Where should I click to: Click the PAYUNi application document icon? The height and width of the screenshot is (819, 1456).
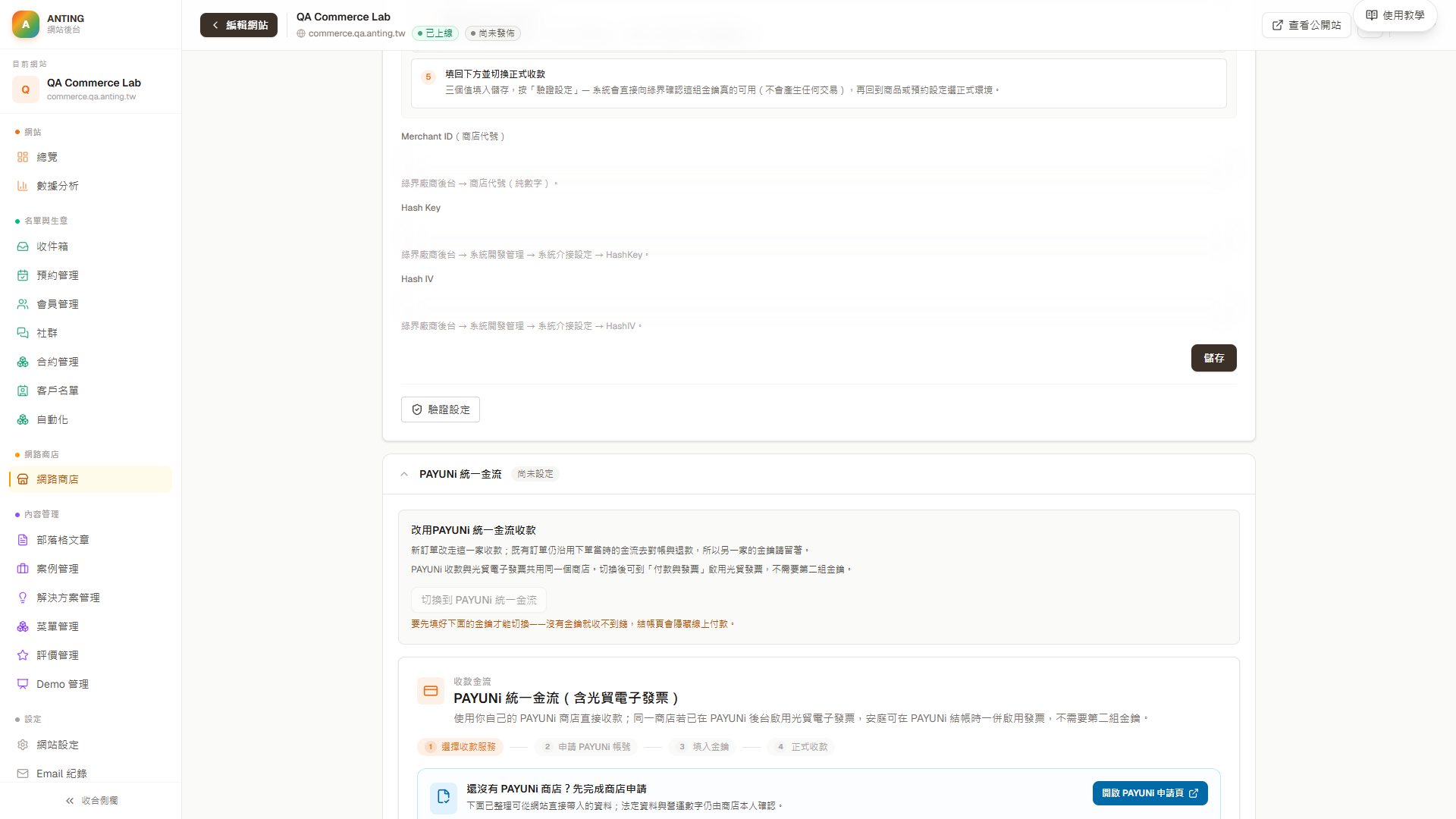444,798
